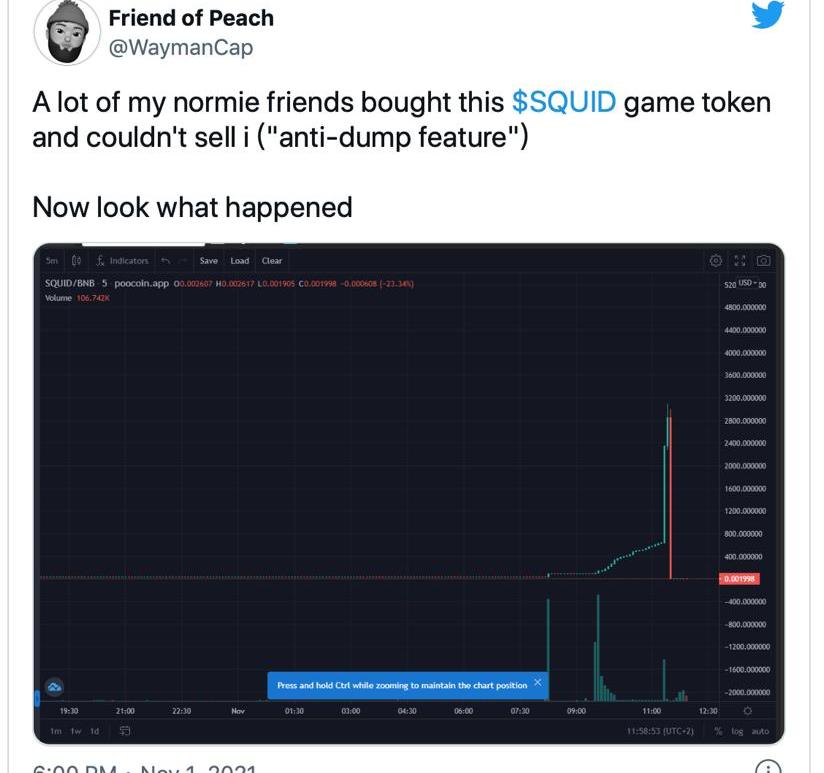
Task: Click the blue cloud chart logo icon
Action: tap(54, 687)
